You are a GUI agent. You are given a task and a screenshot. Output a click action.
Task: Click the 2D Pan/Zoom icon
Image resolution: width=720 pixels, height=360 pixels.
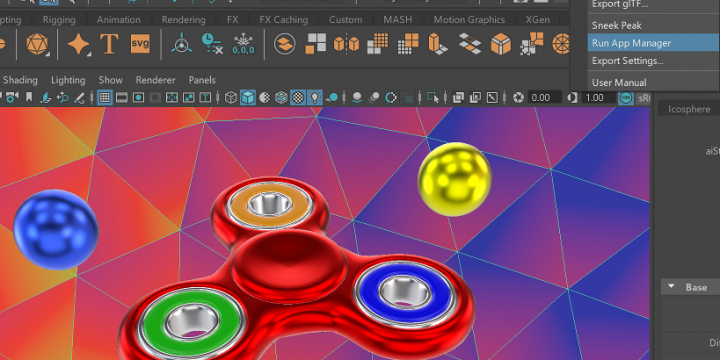(62, 97)
